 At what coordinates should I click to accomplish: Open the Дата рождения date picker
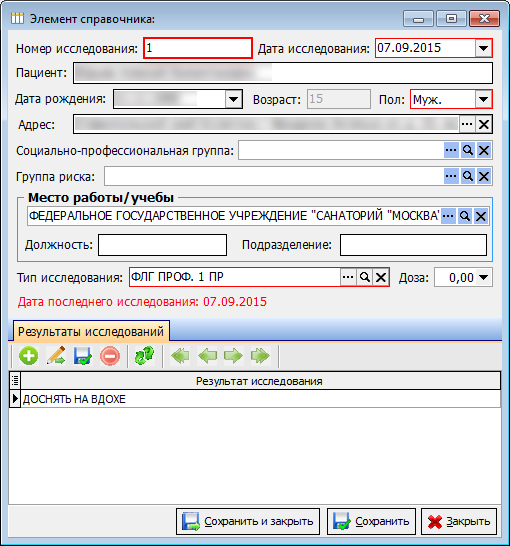pyautogui.click(x=233, y=100)
